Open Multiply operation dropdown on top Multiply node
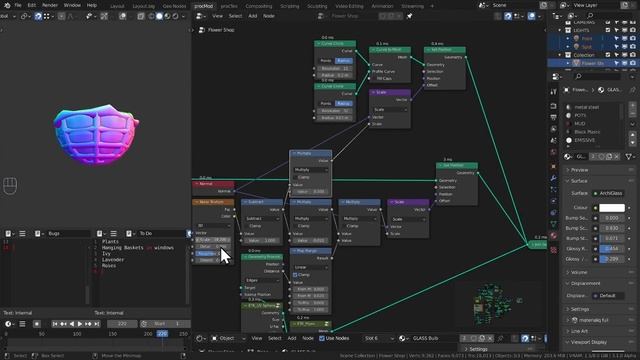This screenshot has width=640, height=360. tap(311, 169)
